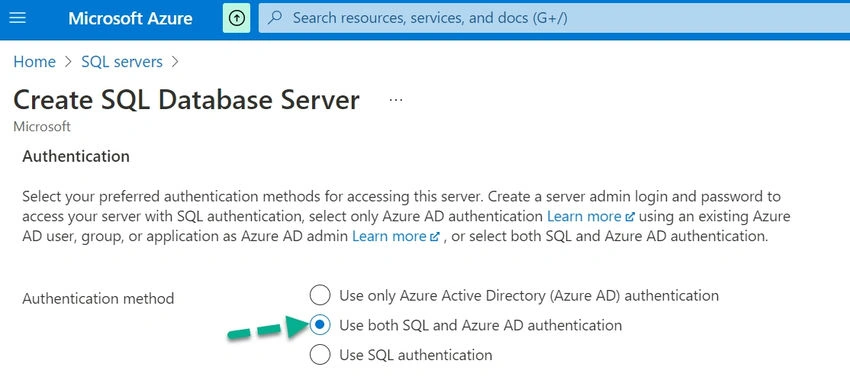The width and height of the screenshot is (850, 380).
Task: Click the Microsoft publisher subtitle
Action: pyautogui.click(x=42, y=127)
